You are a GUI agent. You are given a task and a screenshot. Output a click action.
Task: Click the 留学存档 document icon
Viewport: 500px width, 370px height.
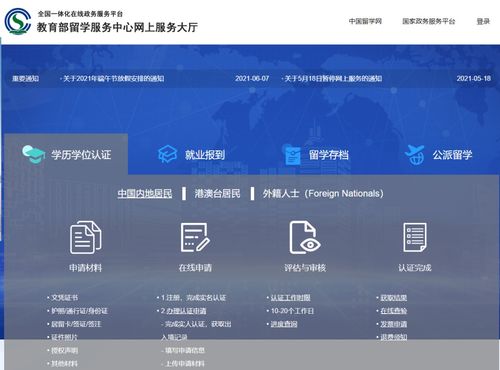293,155
